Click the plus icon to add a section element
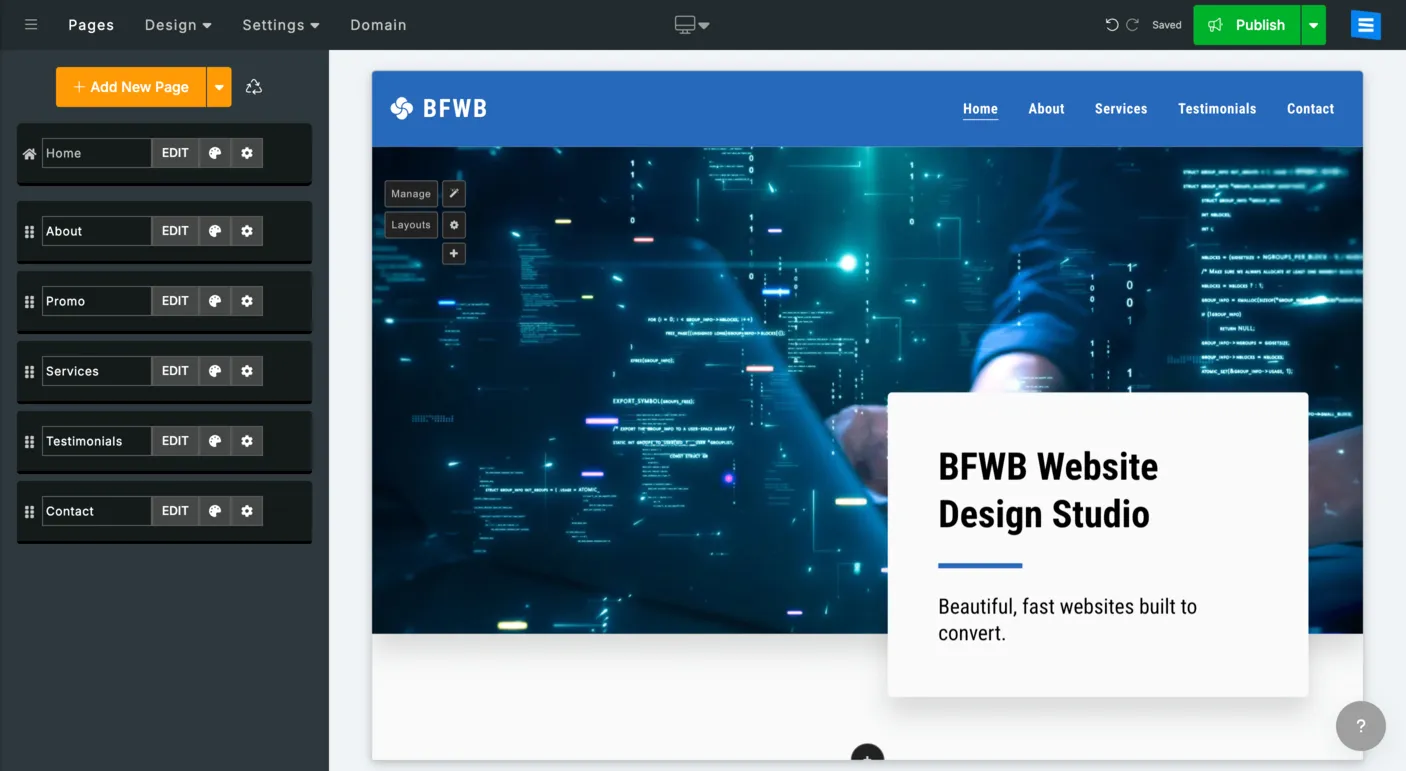The height and width of the screenshot is (771, 1406). pyautogui.click(x=453, y=253)
